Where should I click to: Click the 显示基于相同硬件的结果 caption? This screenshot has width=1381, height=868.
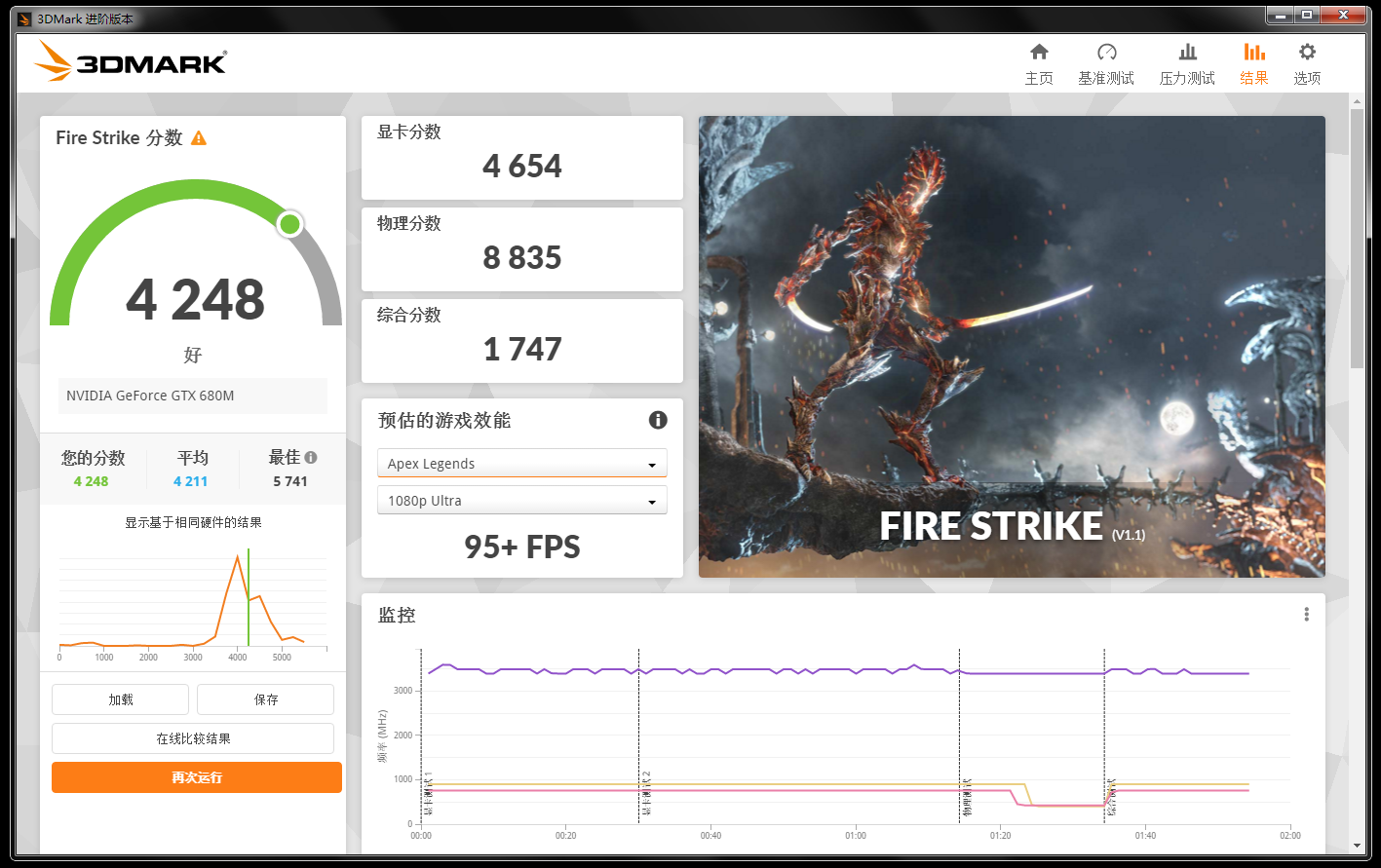(193, 522)
